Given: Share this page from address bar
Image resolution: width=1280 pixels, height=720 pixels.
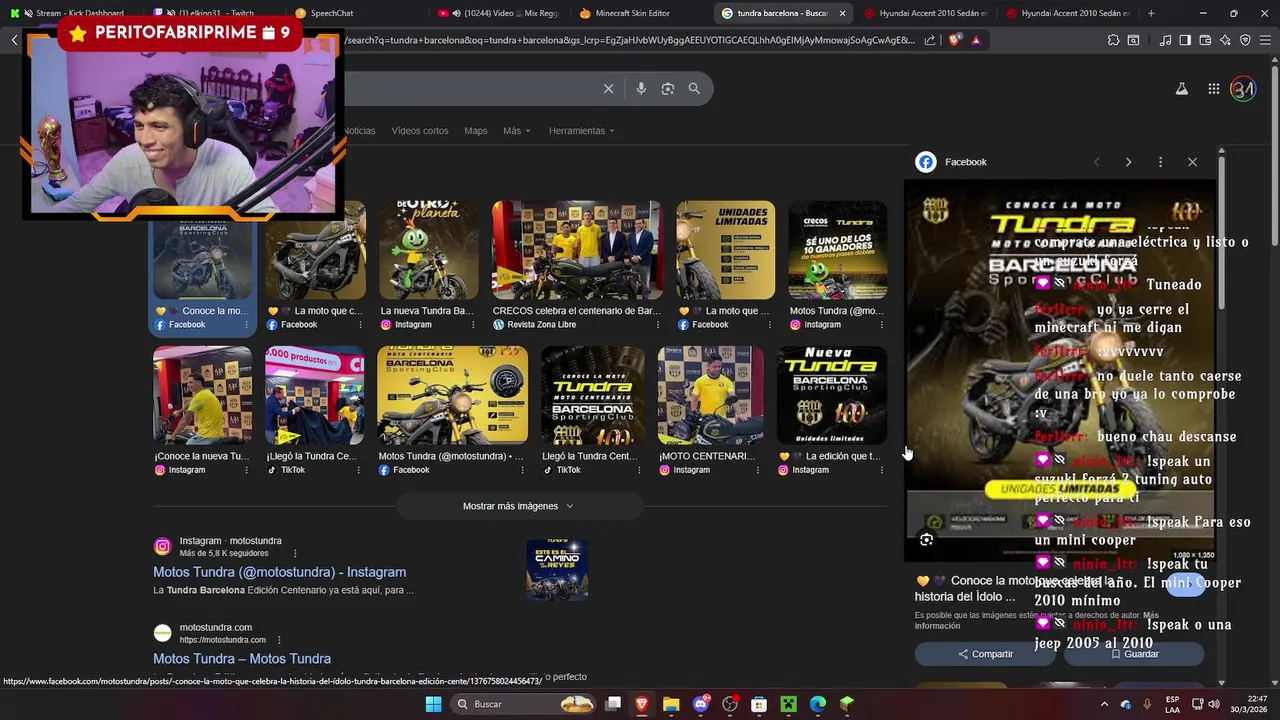Looking at the screenshot, I should click(x=930, y=40).
